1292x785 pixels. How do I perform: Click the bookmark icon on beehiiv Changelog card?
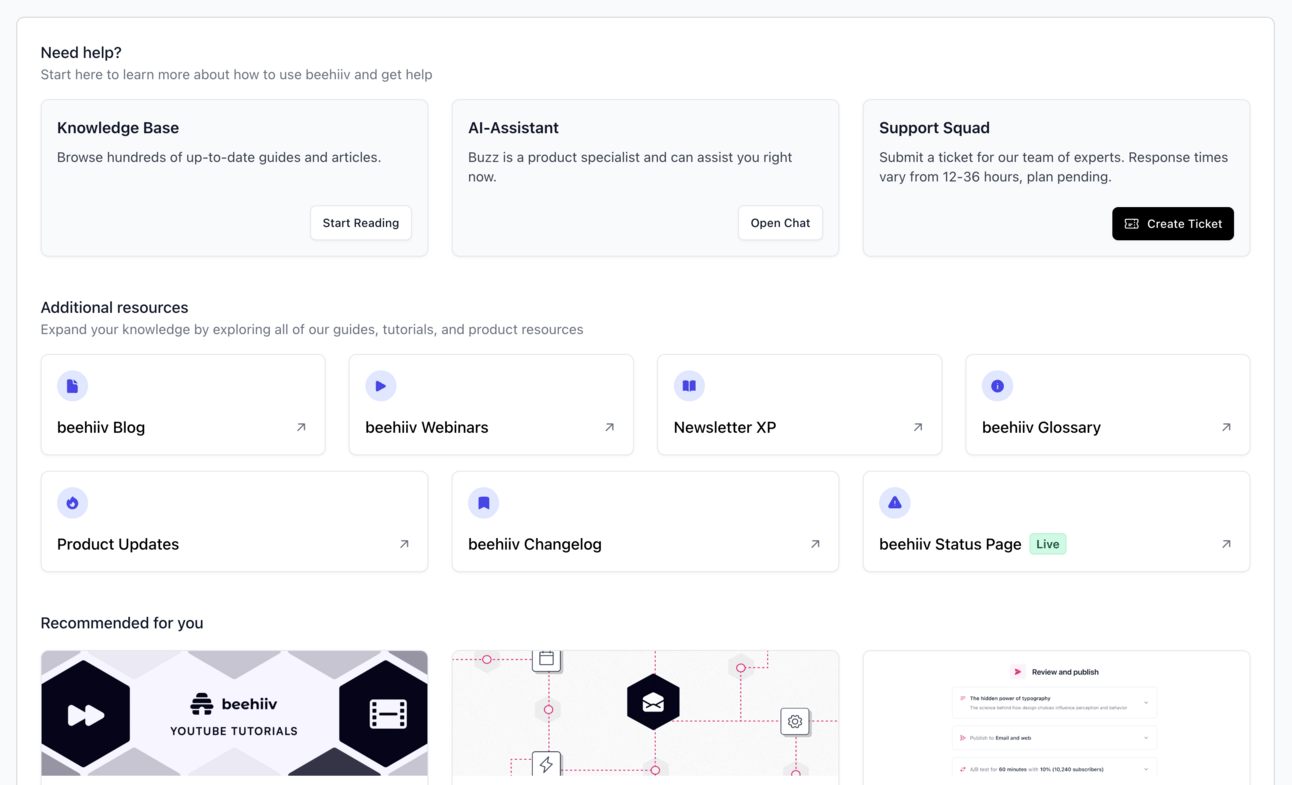coord(484,503)
